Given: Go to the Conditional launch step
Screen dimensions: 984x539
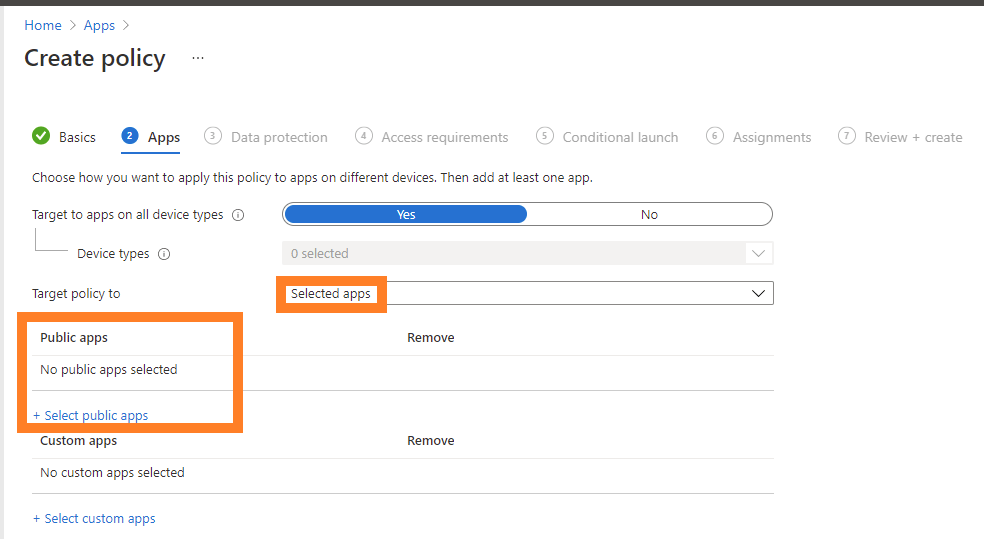Looking at the screenshot, I should [620, 137].
